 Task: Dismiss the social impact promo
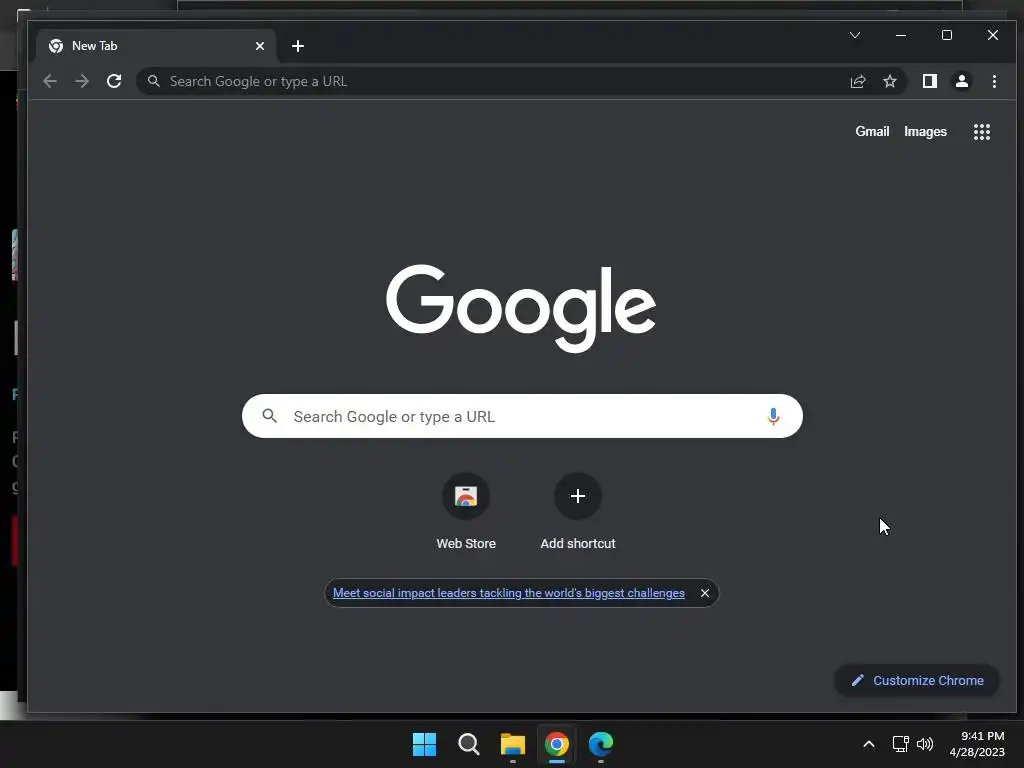click(x=705, y=593)
